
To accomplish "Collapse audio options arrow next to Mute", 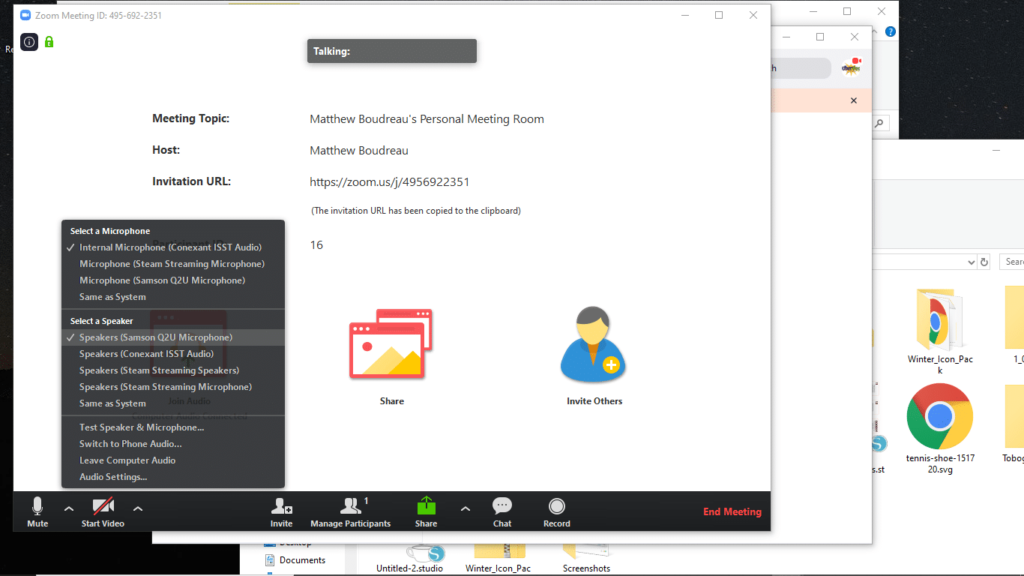I will pyautogui.click(x=69, y=509).
